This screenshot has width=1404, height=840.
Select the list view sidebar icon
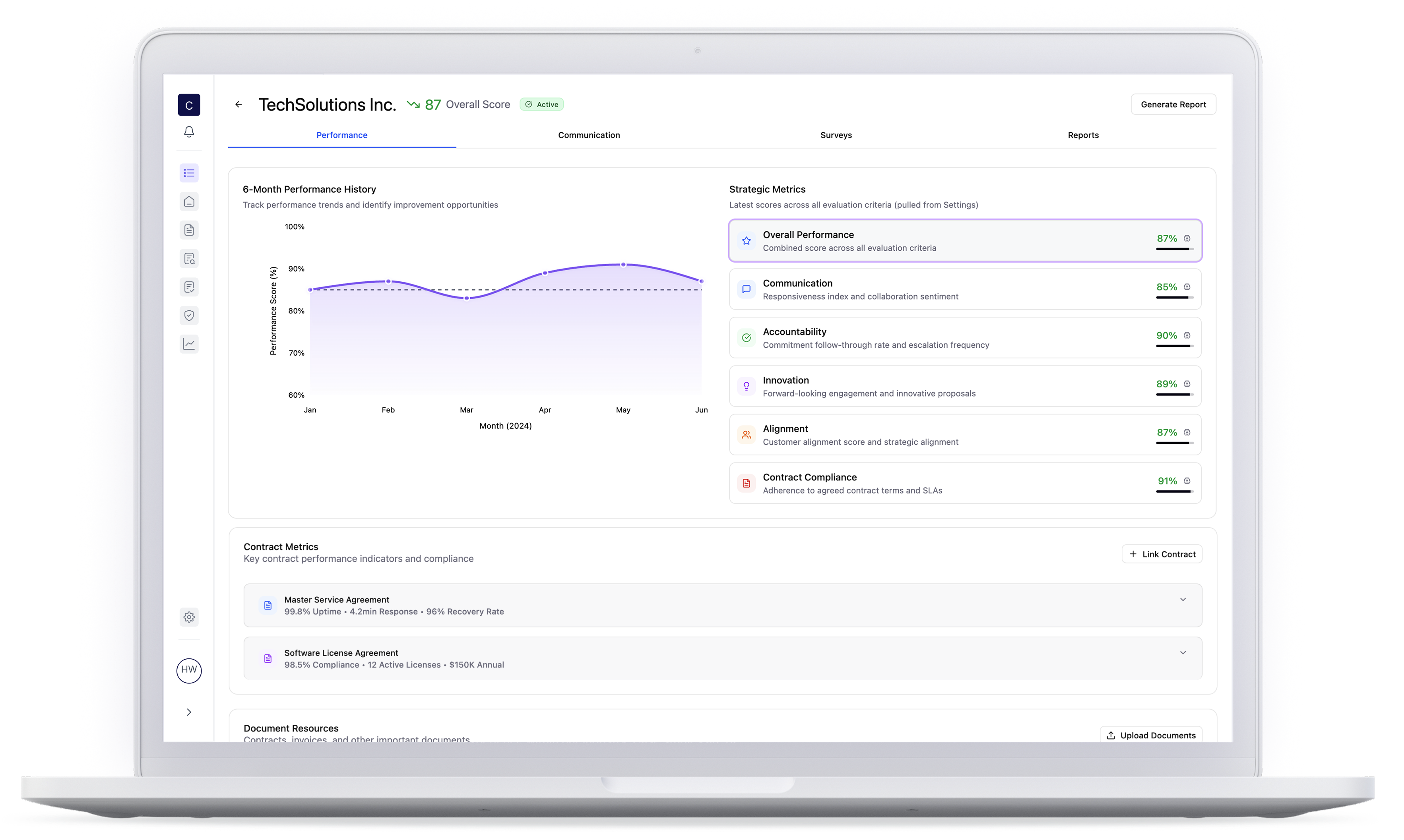189,173
